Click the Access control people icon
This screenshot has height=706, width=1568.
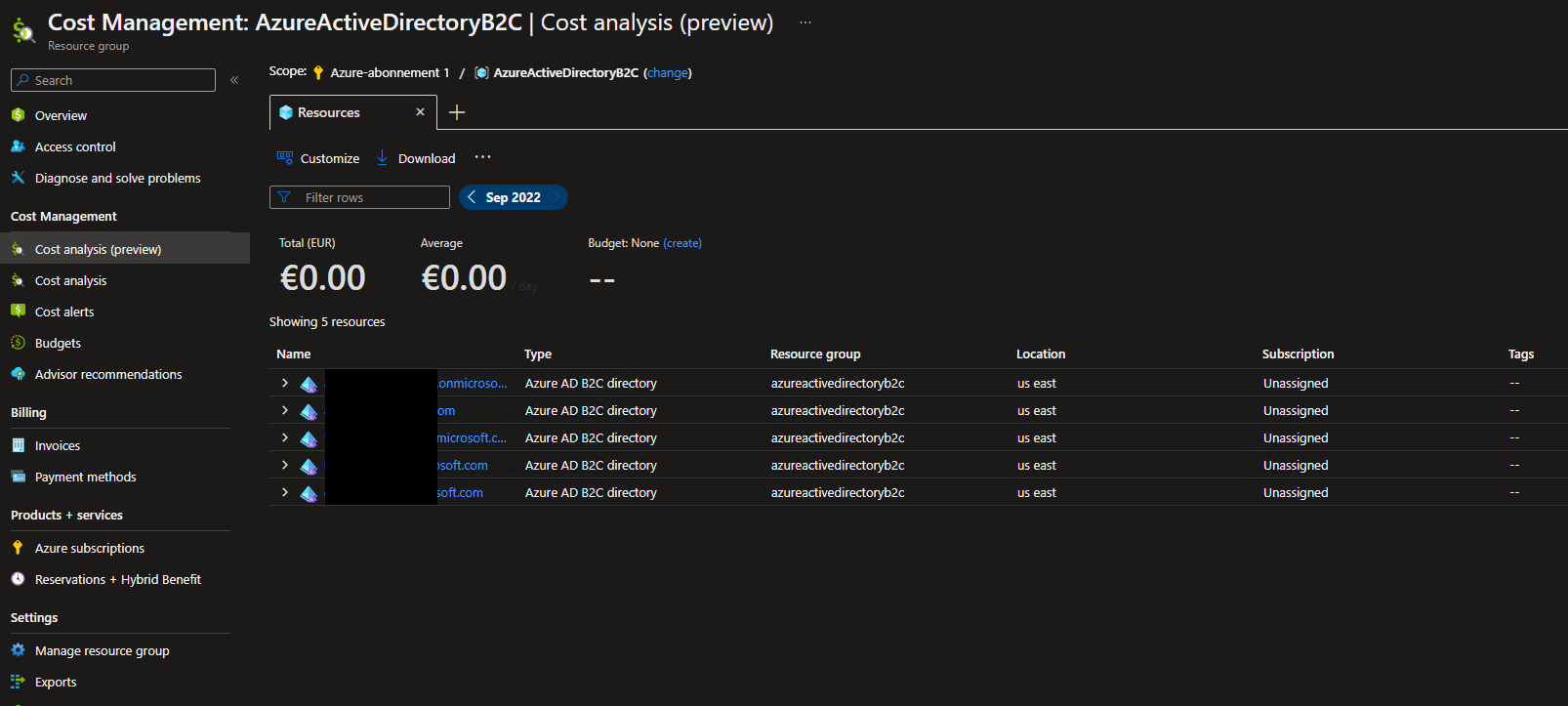18,146
